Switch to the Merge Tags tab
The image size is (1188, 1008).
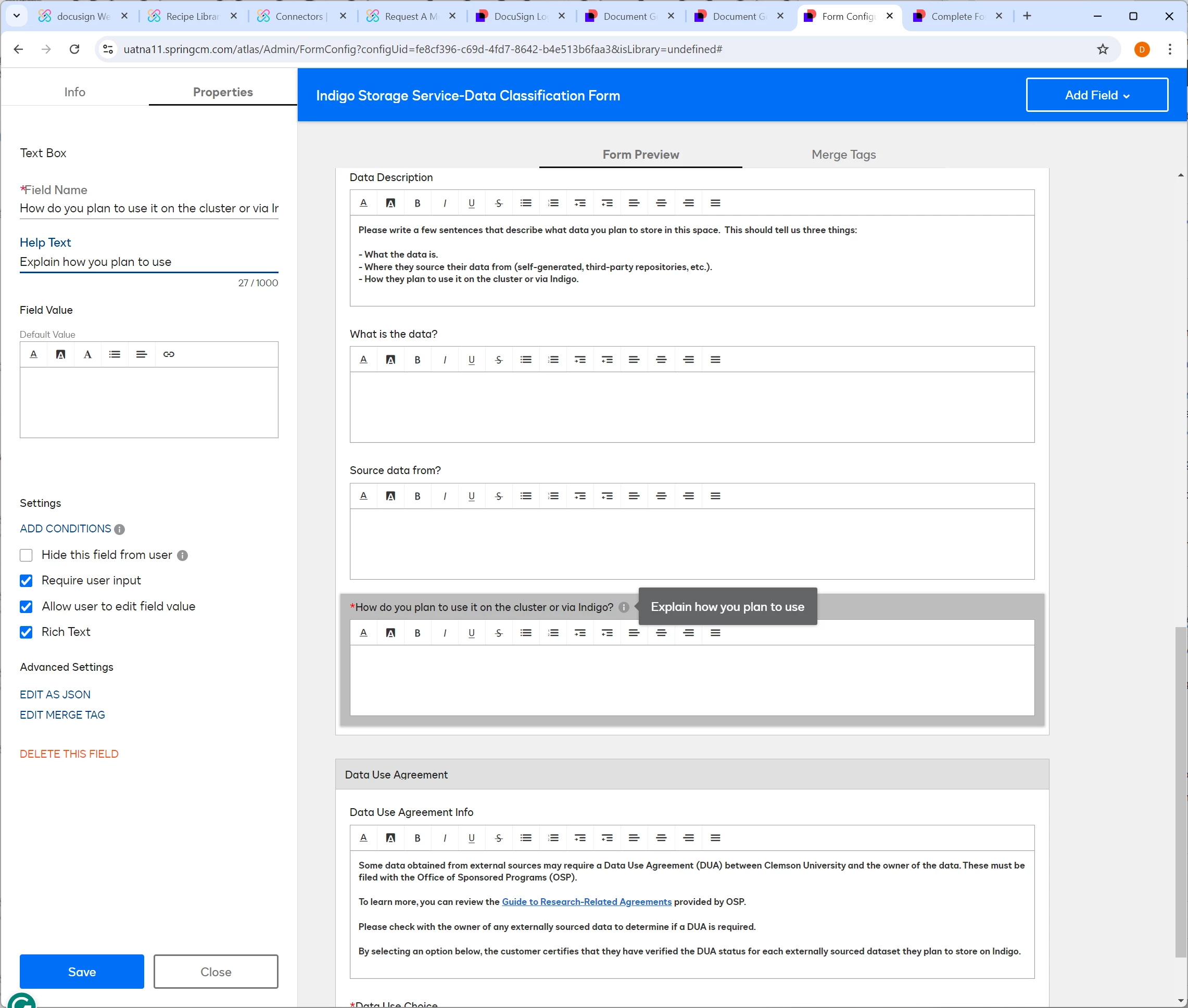(x=843, y=154)
